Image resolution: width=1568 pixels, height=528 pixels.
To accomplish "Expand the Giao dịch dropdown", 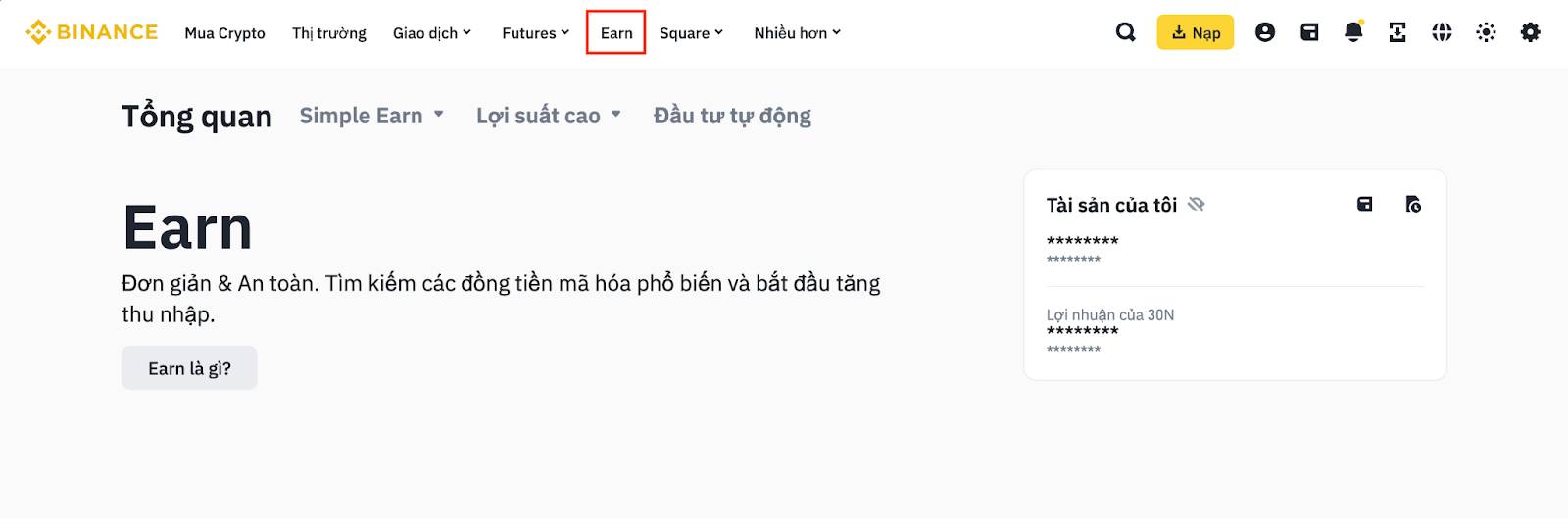I will [432, 33].
